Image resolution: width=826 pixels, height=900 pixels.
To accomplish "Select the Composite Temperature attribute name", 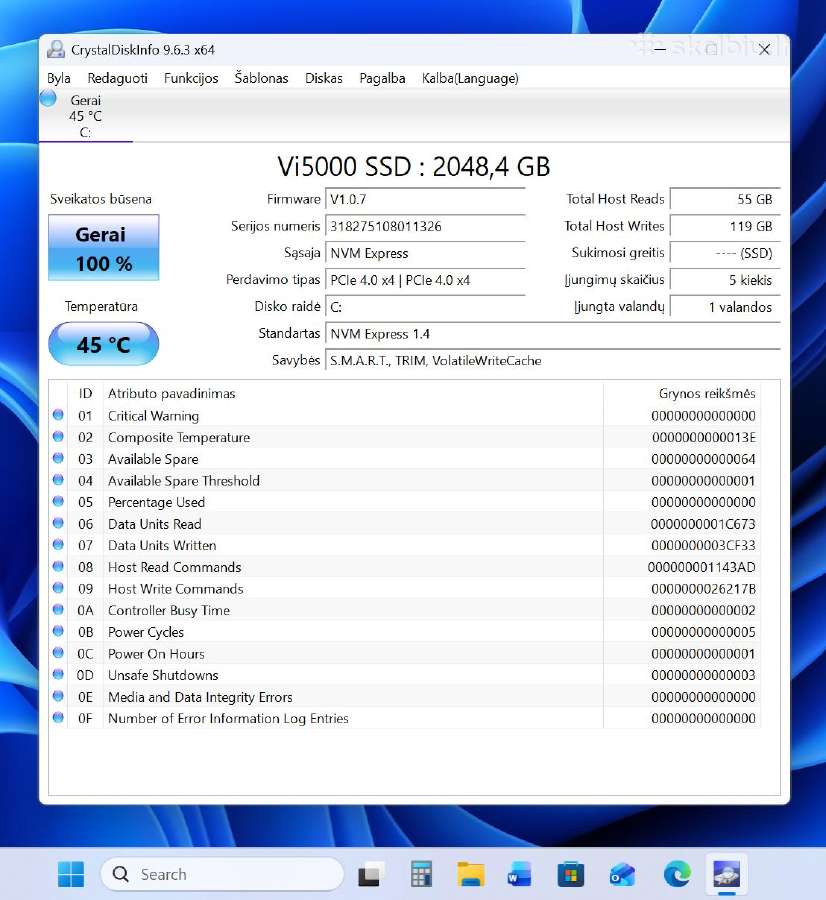I will coord(179,437).
